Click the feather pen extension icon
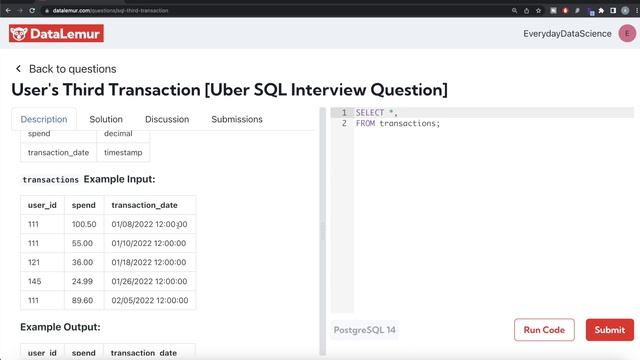This screenshot has width=640, height=360. coord(577,11)
